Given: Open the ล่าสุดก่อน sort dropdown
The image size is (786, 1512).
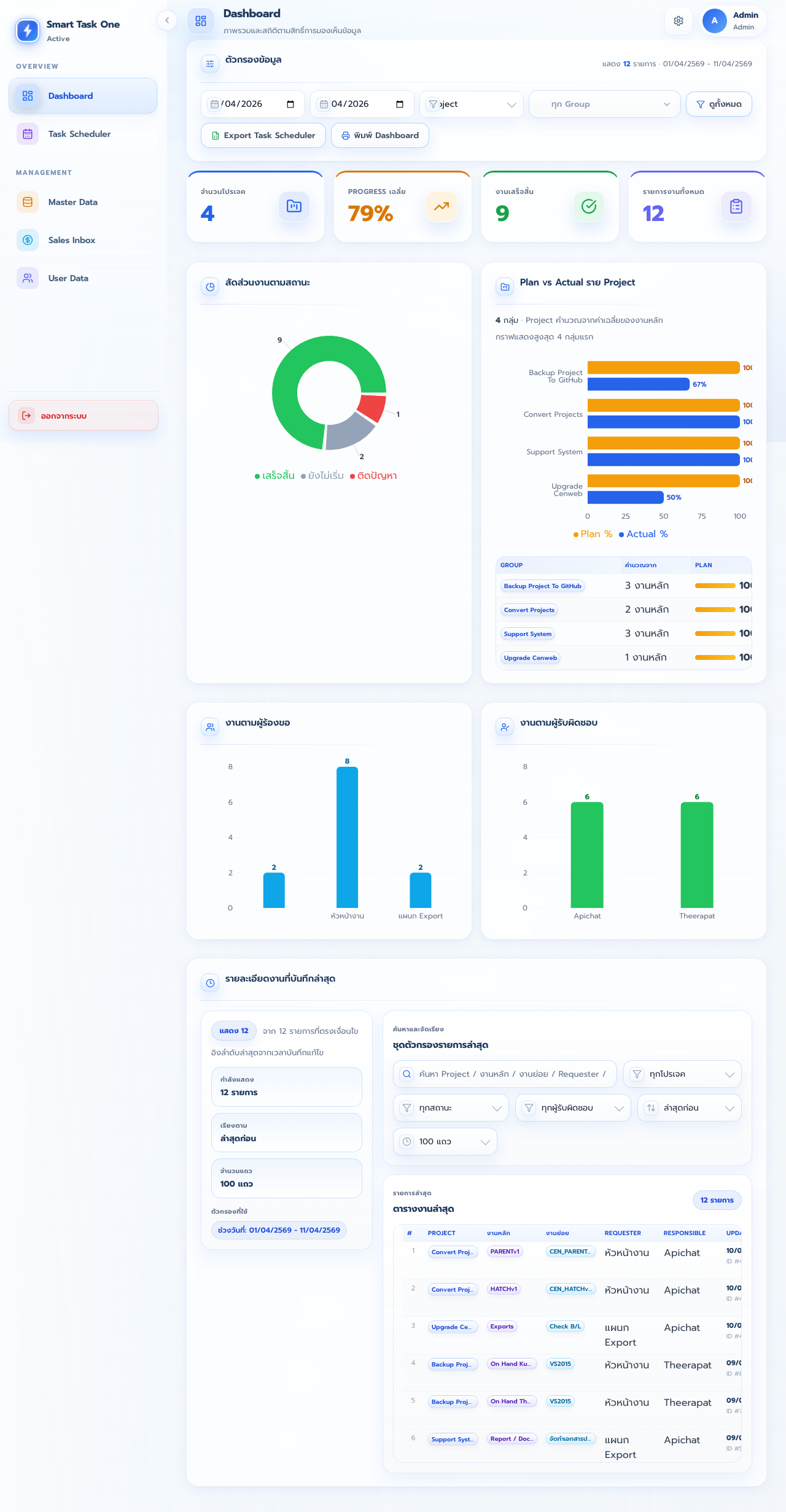Looking at the screenshot, I should click(x=690, y=1108).
